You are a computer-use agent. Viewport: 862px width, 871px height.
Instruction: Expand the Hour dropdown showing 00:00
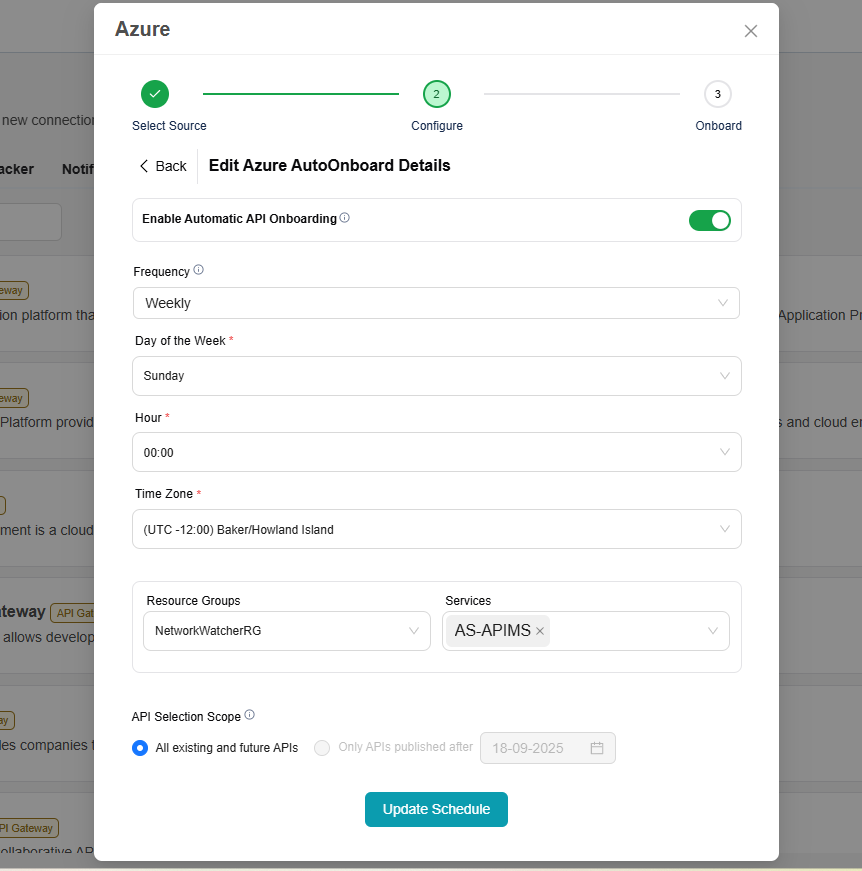pyautogui.click(x=436, y=452)
